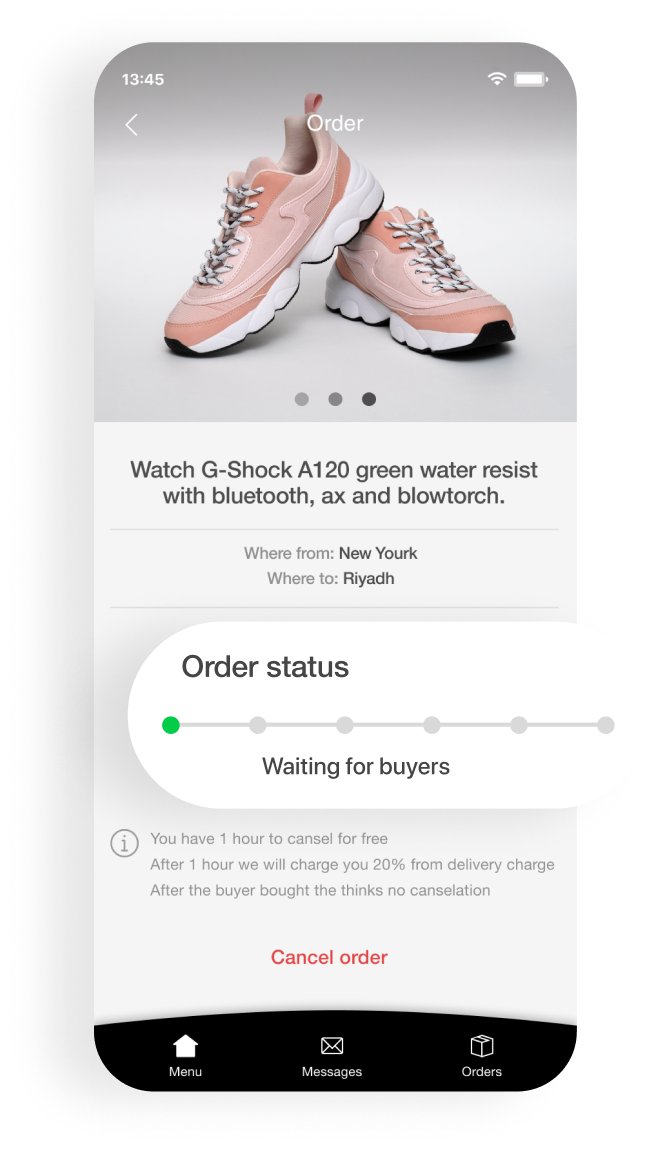The height and width of the screenshot is (1150, 655).
Task: Tap the Order screen title
Action: [334, 123]
